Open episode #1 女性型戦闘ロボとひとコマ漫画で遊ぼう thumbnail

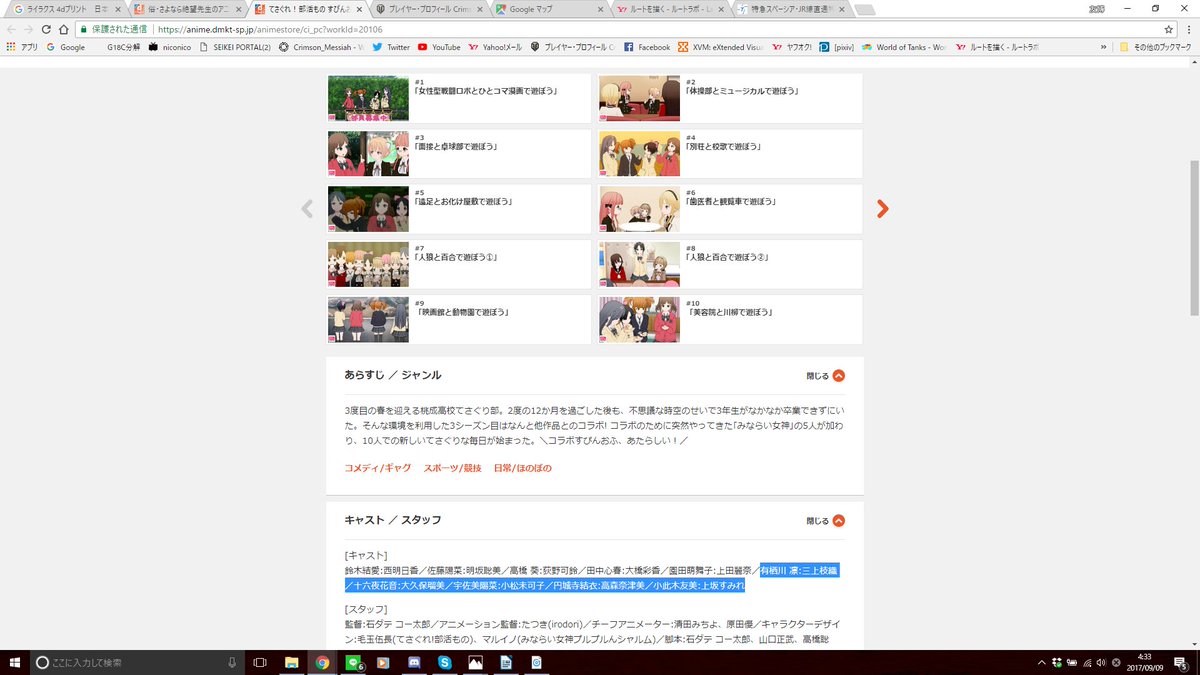coord(368,98)
